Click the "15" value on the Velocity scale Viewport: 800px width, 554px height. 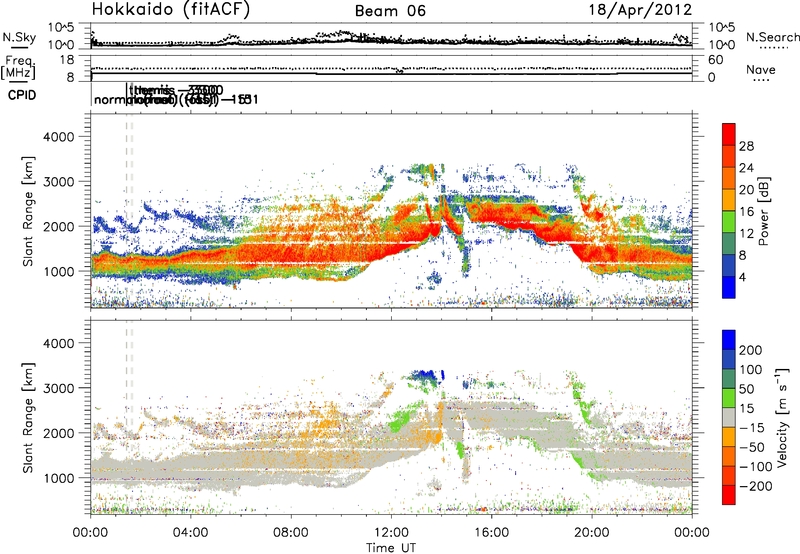click(746, 408)
